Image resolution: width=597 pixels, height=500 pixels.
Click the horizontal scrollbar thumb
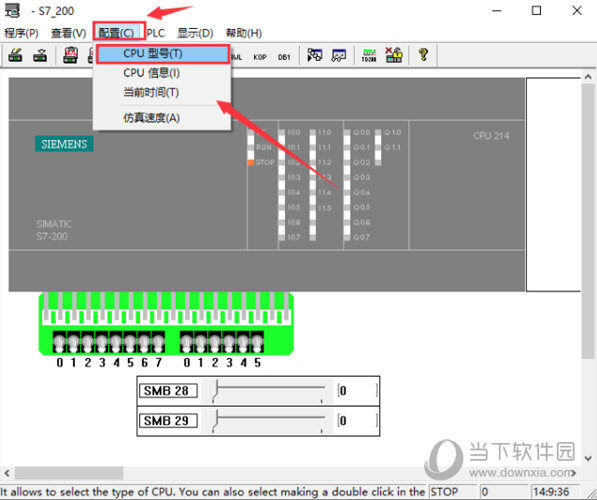pos(69,473)
